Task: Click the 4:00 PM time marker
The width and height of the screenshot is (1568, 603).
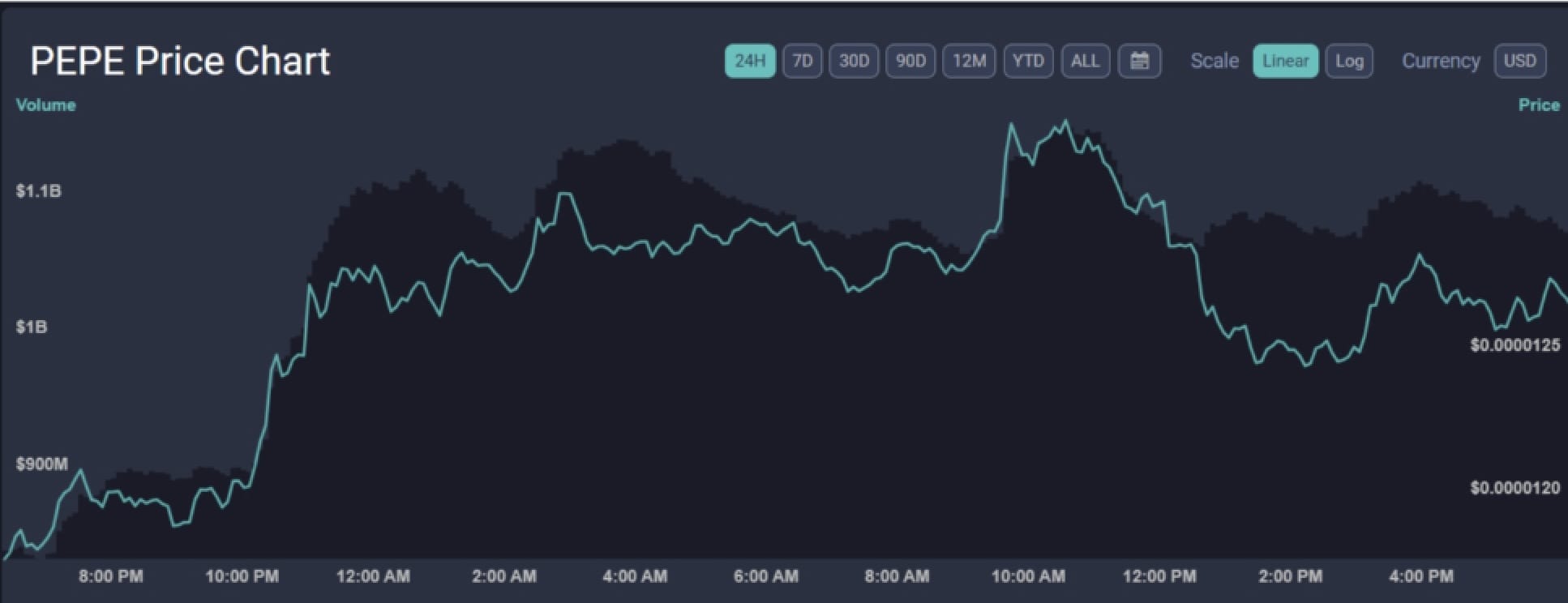Action: pos(1421,576)
